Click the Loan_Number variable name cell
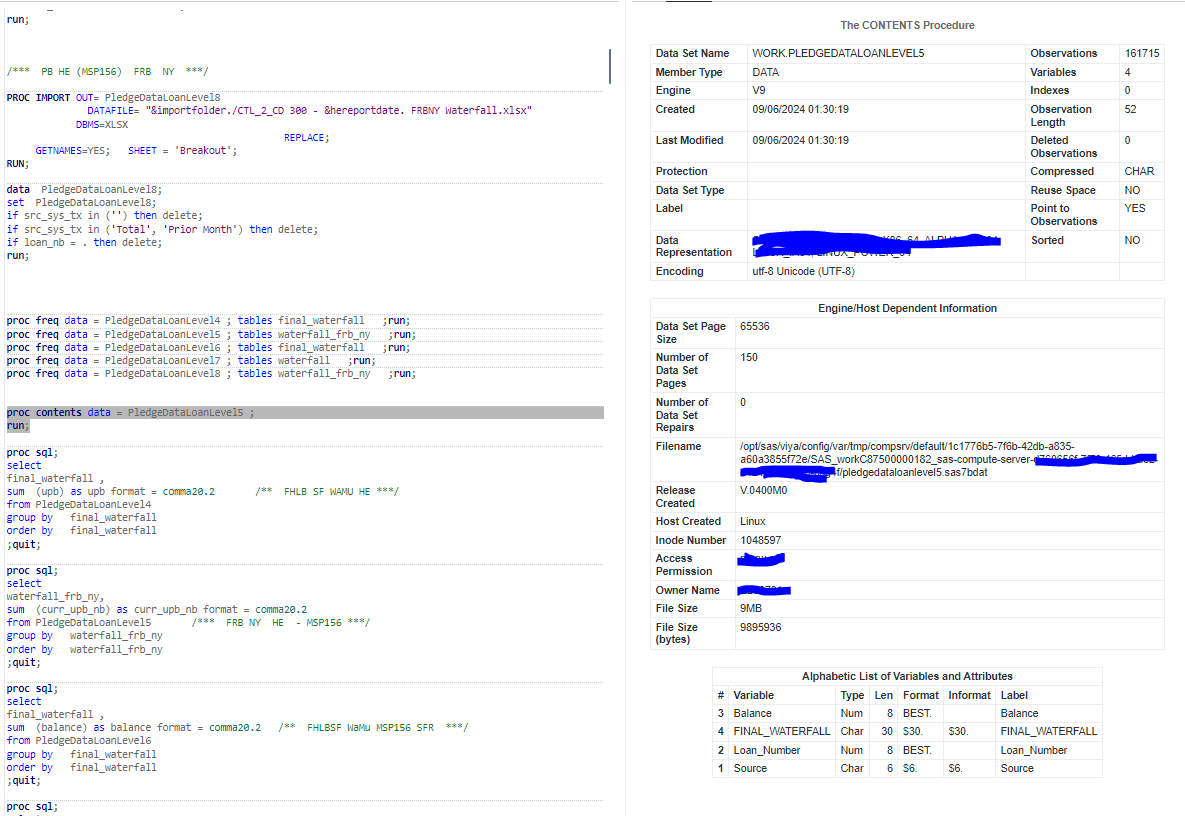Screen dimensions: 1185x816 (x=766, y=750)
